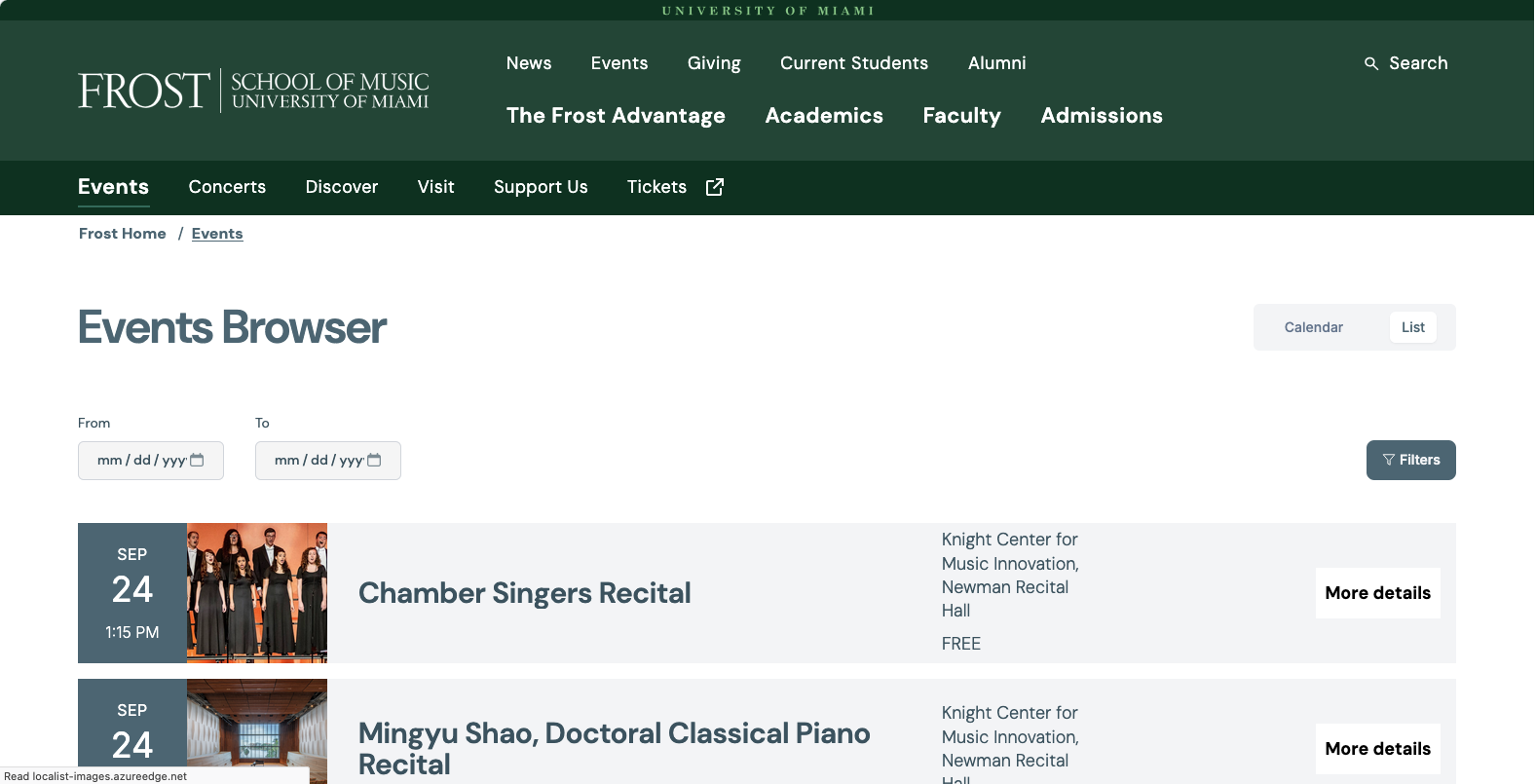Open the To date calendar picker icon
The height and width of the screenshot is (784, 1536).
[374, 460]
